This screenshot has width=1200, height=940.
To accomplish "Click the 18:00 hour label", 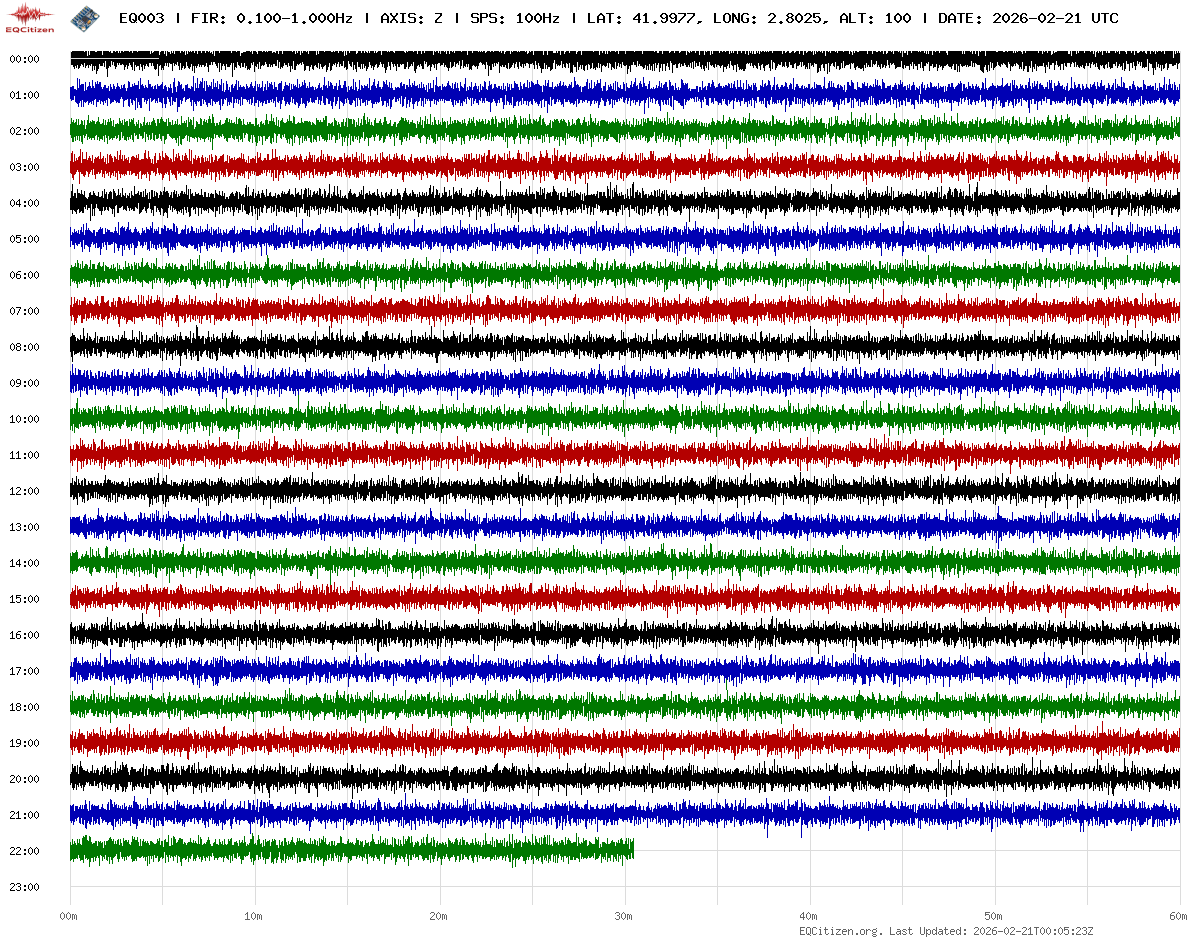I will point(24,707).
